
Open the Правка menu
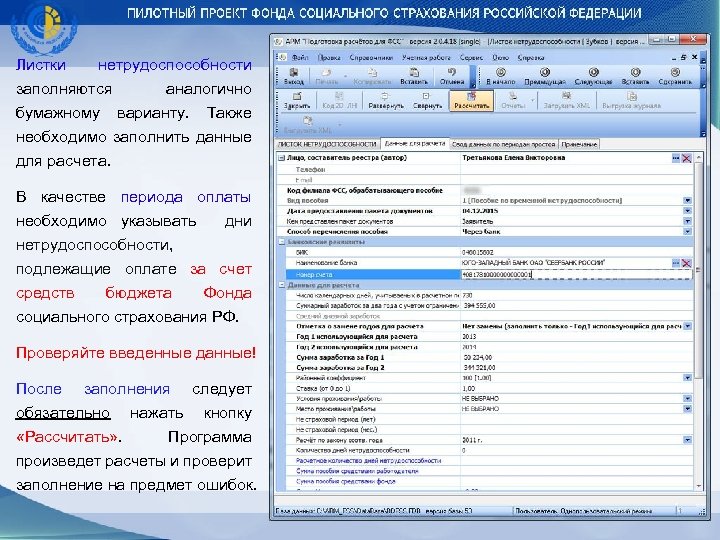coord(329,57)
